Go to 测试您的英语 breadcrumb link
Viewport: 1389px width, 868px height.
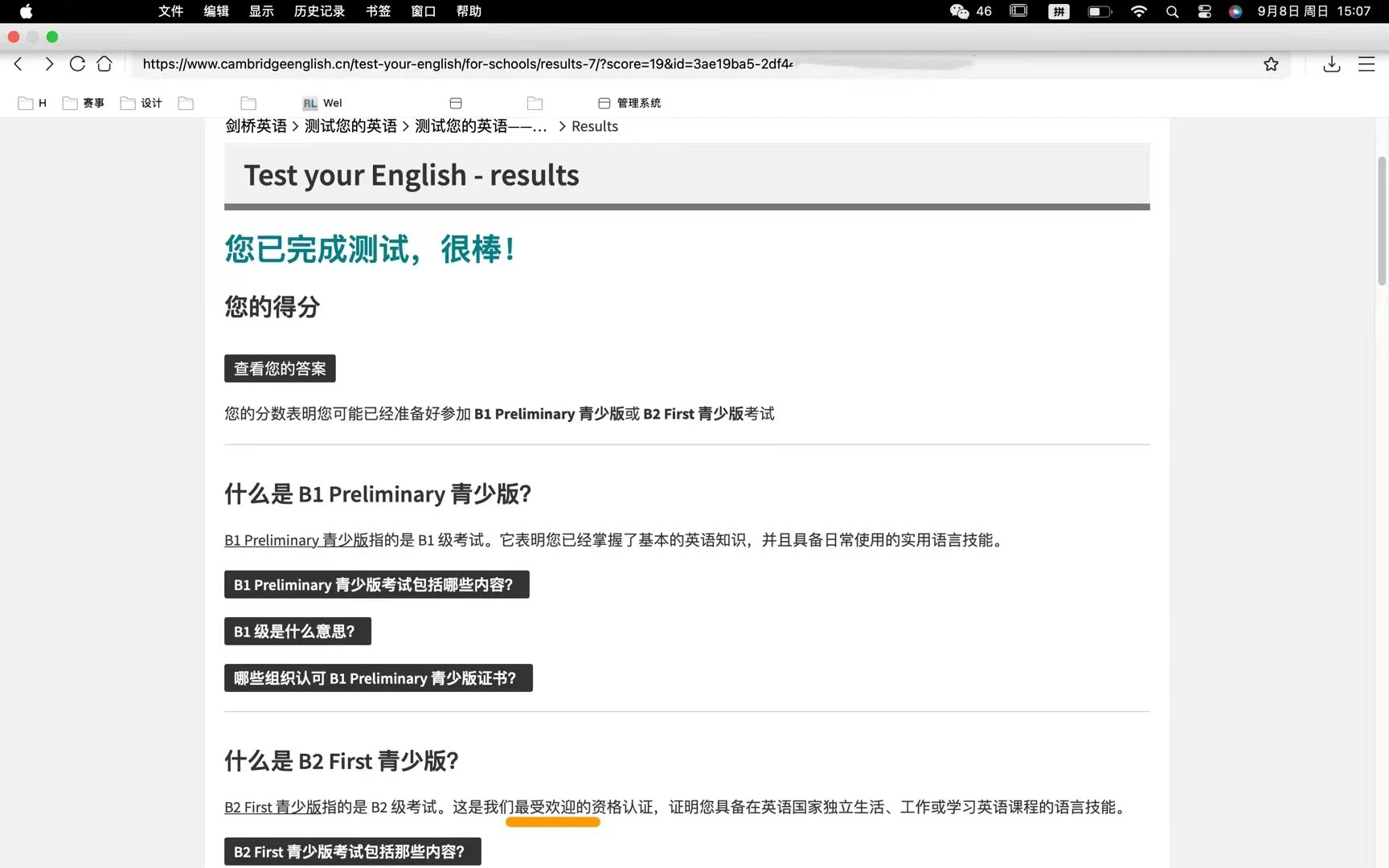coord(350,126)
